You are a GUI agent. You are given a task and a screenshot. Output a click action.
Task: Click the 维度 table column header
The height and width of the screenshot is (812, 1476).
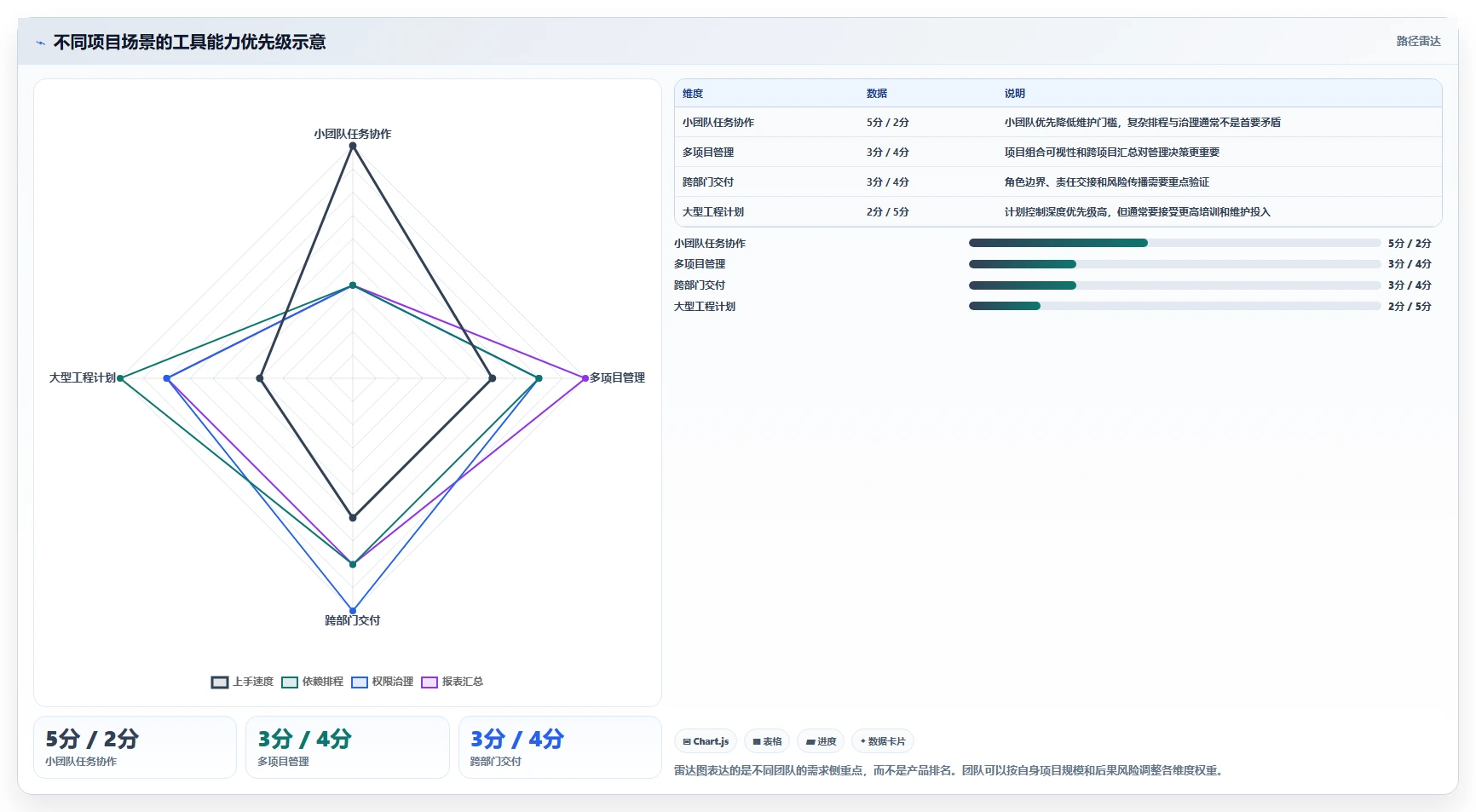click(x=693, y=94)
